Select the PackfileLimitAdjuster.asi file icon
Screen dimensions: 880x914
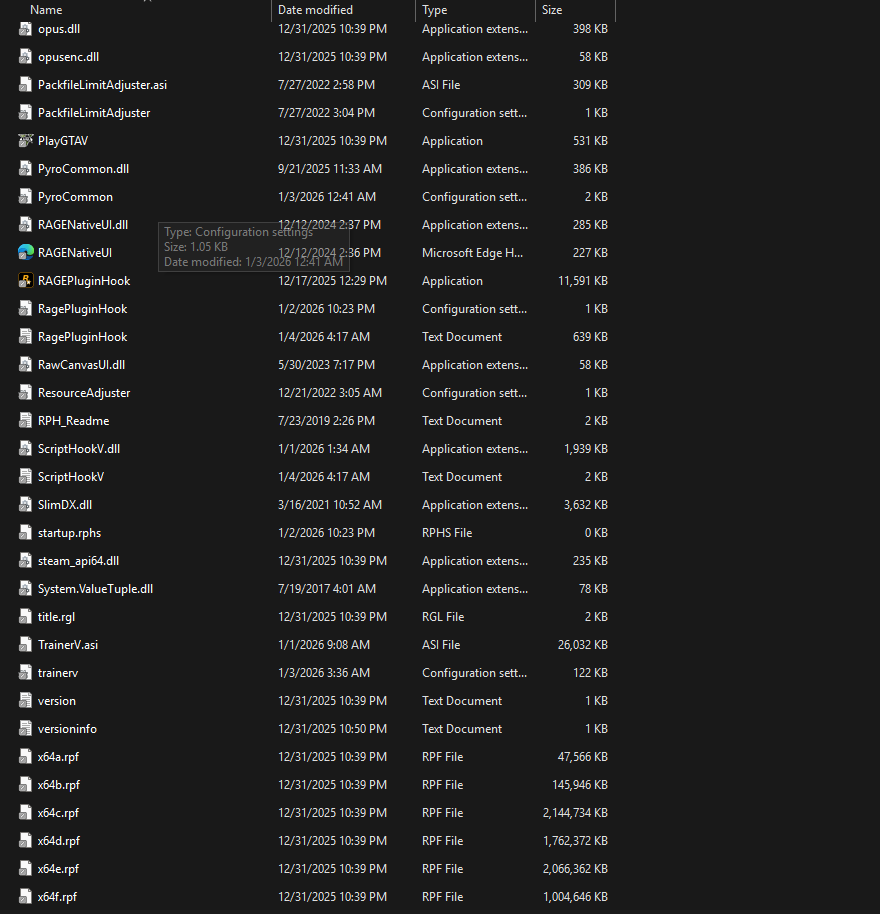(25, 85)
